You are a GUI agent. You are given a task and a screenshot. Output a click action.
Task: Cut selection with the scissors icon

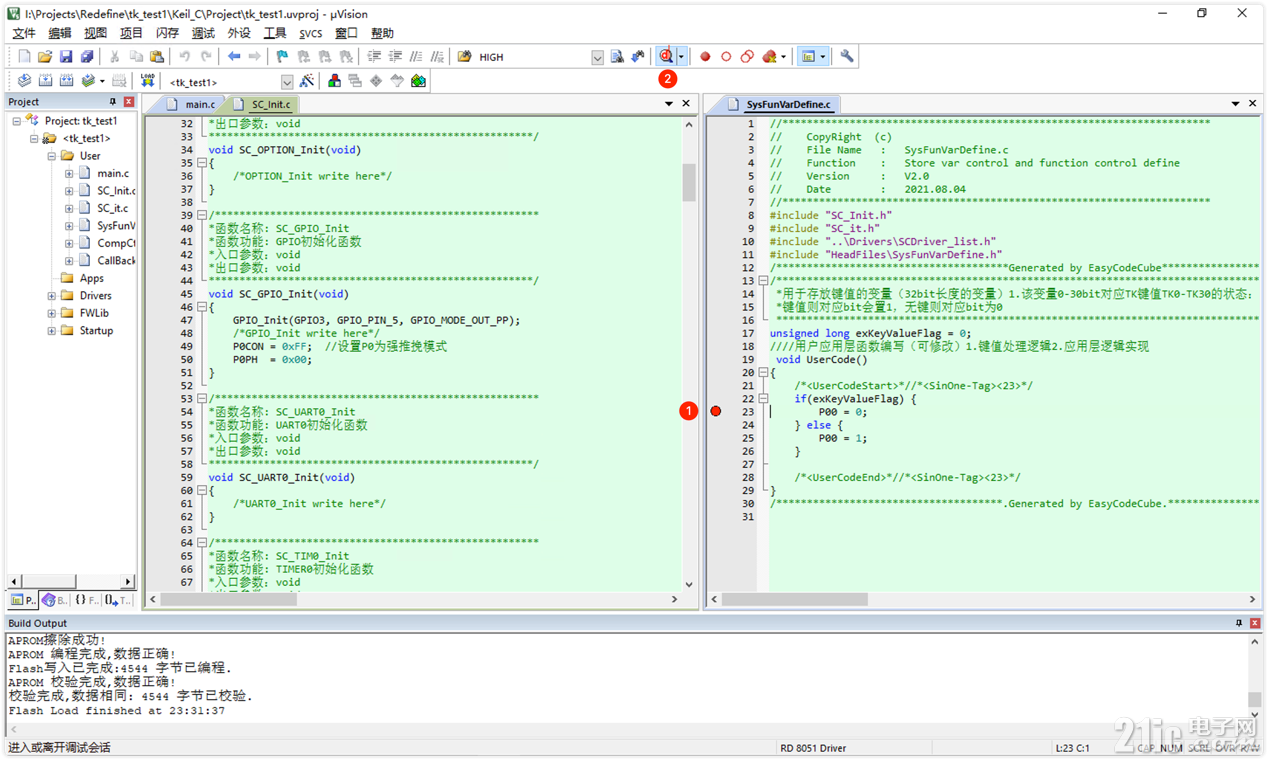click(x=114, y=57)
